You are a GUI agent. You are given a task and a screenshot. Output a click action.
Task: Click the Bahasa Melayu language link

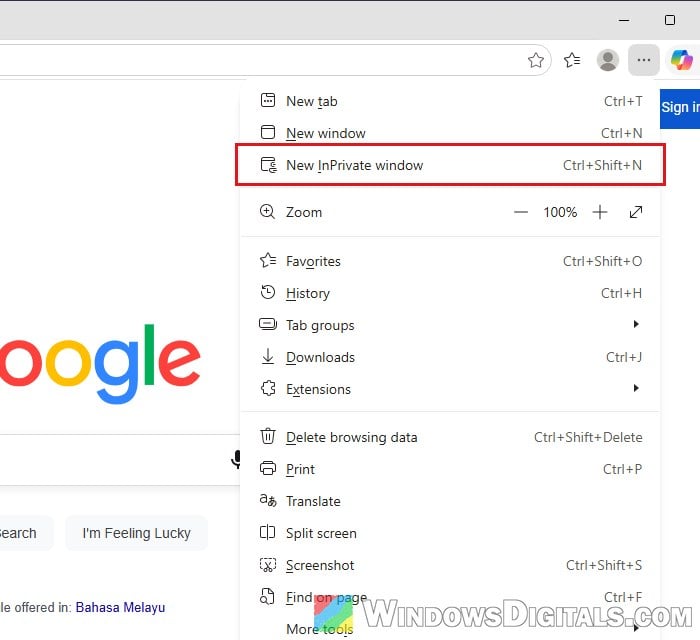pyautogui.click(x=120, y=607)
